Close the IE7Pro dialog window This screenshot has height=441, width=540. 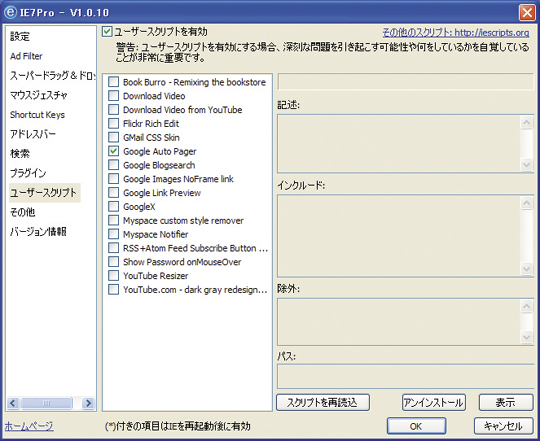pyautogui.click(x=527, y=13)
